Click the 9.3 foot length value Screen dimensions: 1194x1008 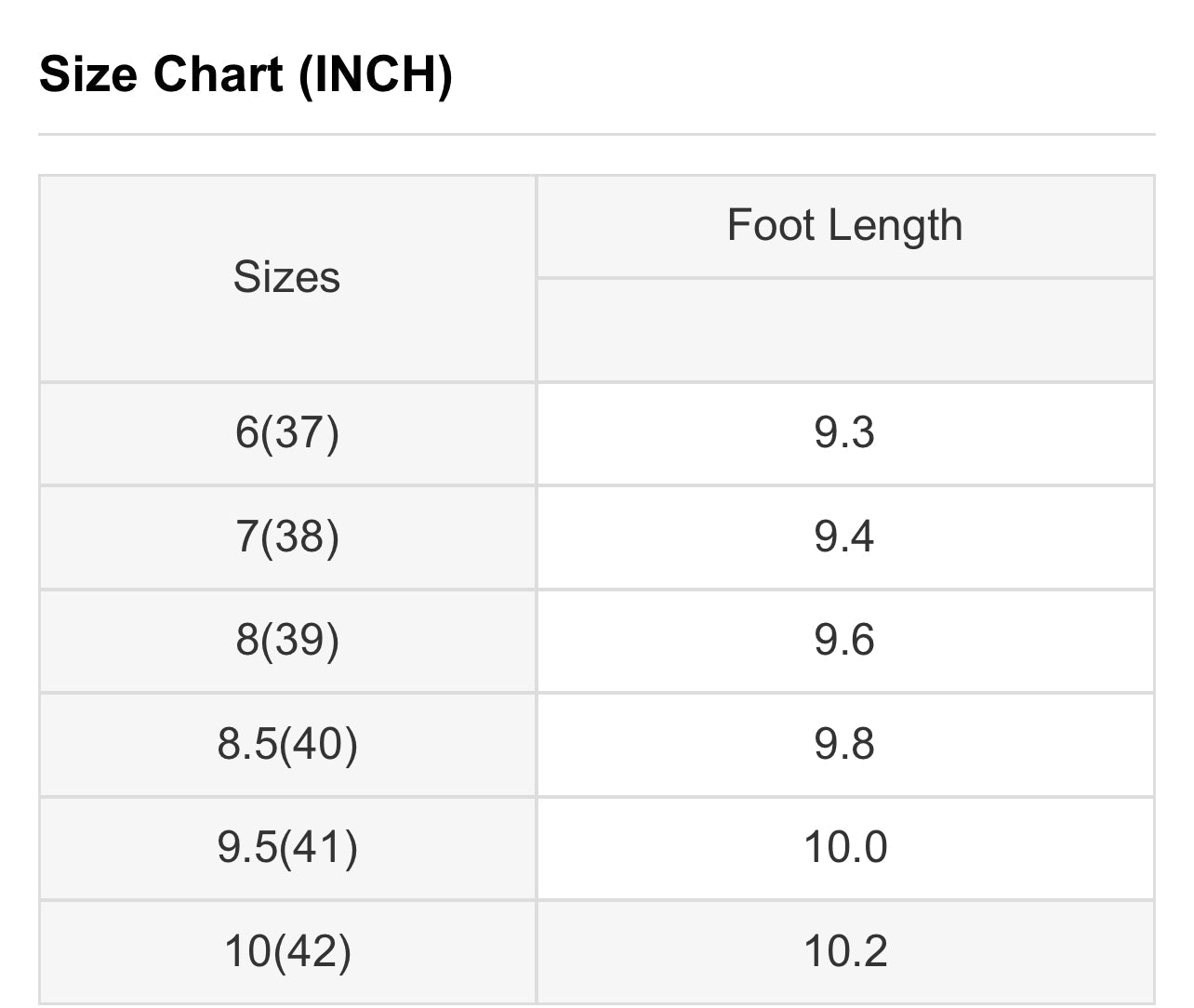click(x=844, y=432)
